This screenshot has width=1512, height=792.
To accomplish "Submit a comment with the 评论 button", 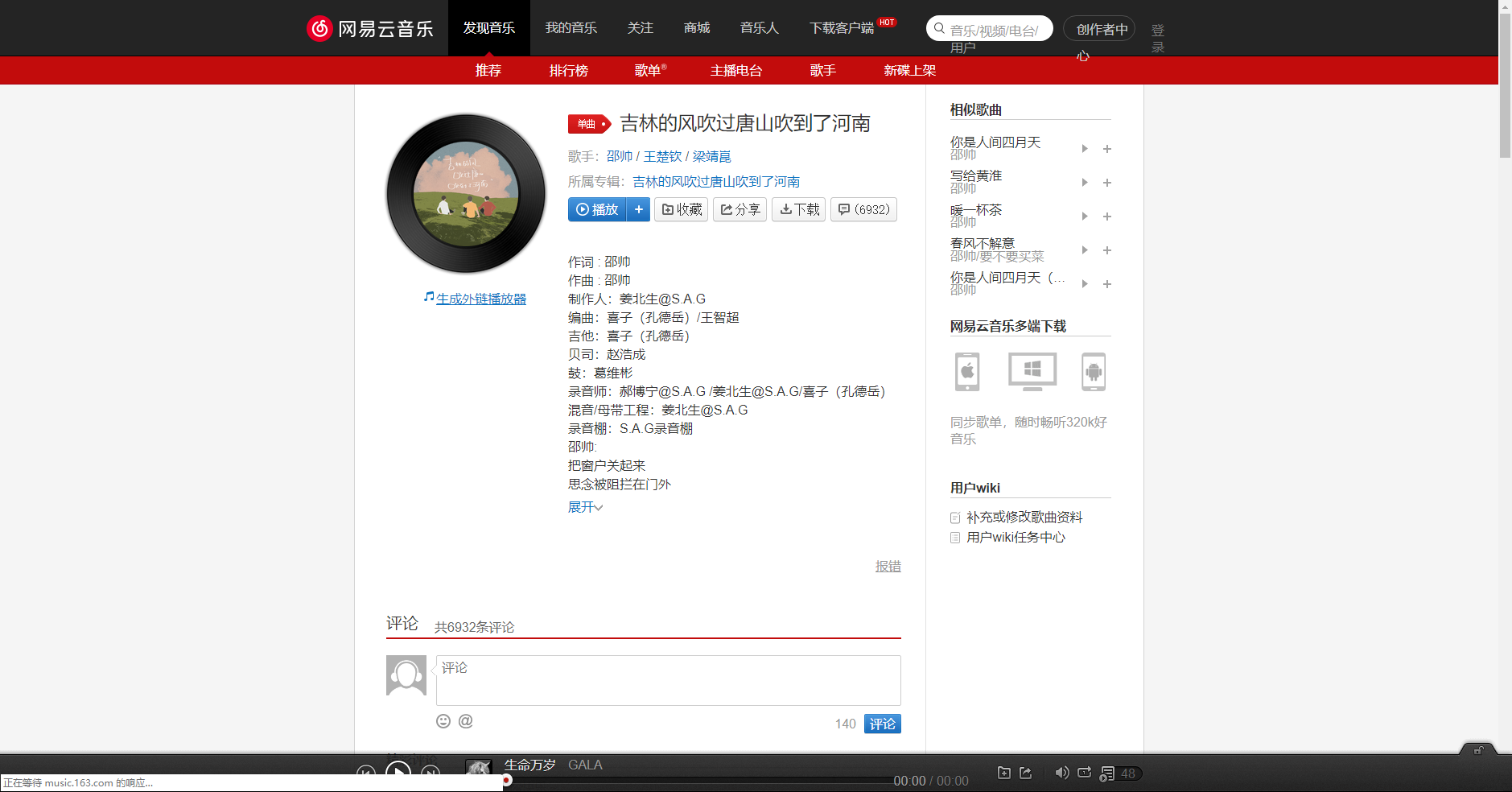I will pos(882,723).
